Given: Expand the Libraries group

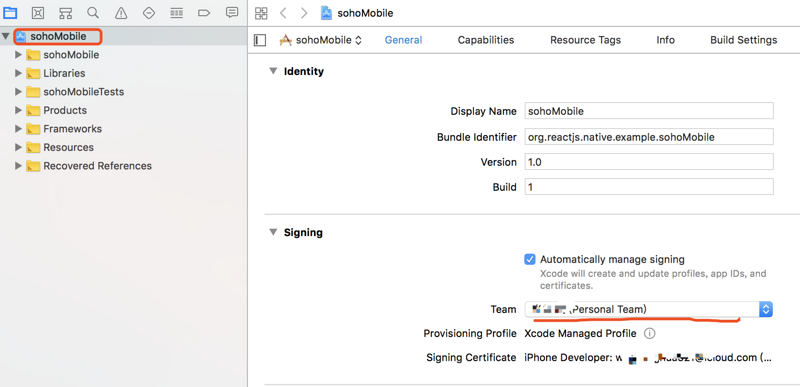Looking at the screenshot, I should point(18,73).
